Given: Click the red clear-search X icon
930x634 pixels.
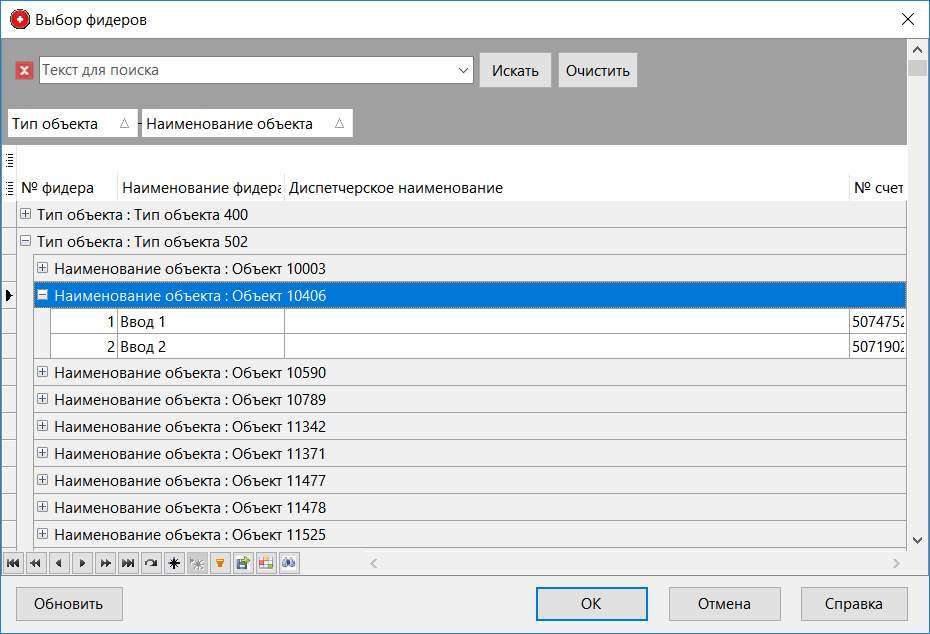Looking at the screenshot, I should pyautogui.click(x=23, y=69).
